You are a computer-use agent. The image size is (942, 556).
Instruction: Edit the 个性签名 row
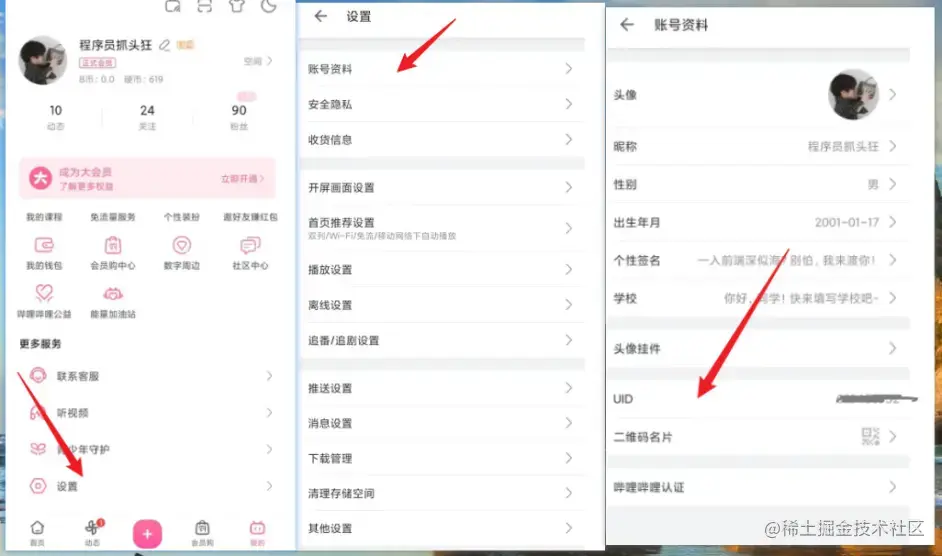pos(758,260)
